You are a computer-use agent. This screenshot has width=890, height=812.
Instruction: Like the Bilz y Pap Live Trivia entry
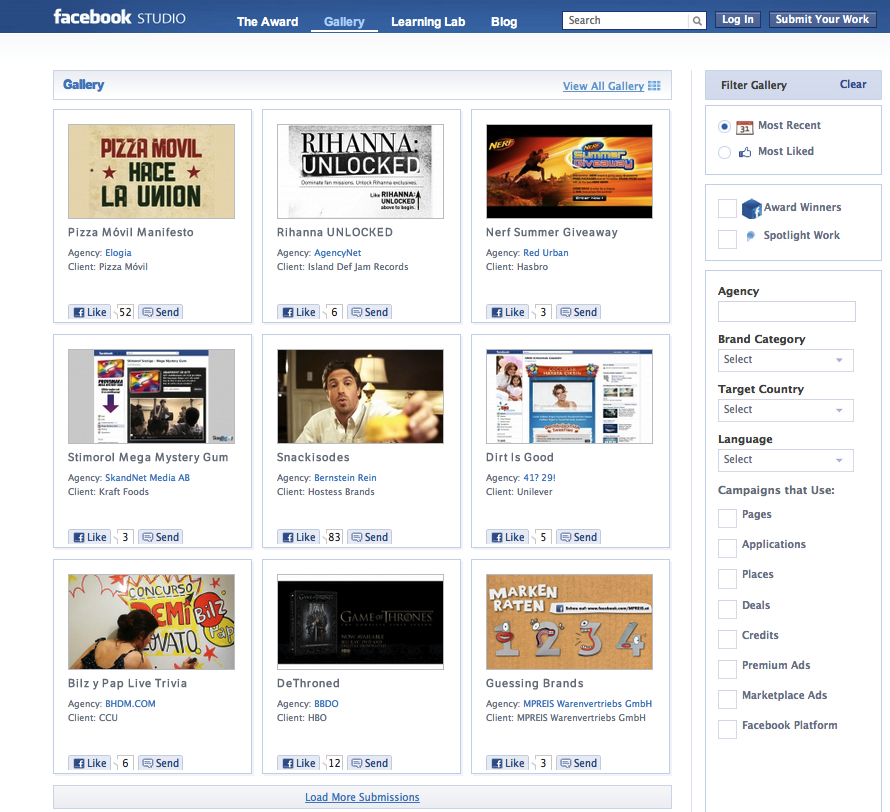coord(90,763)
